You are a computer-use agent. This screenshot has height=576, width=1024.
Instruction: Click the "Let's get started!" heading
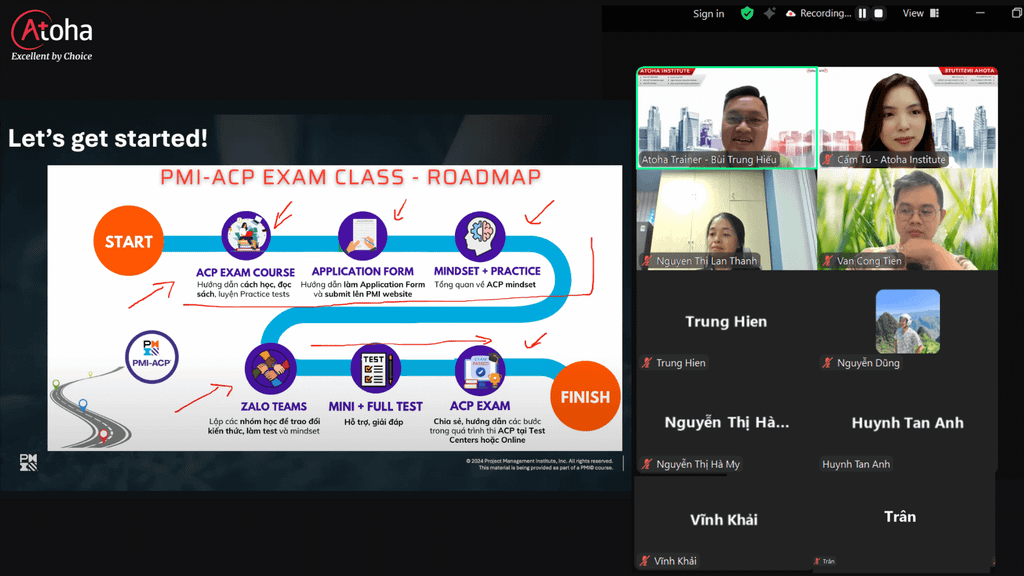coord(108,138)
